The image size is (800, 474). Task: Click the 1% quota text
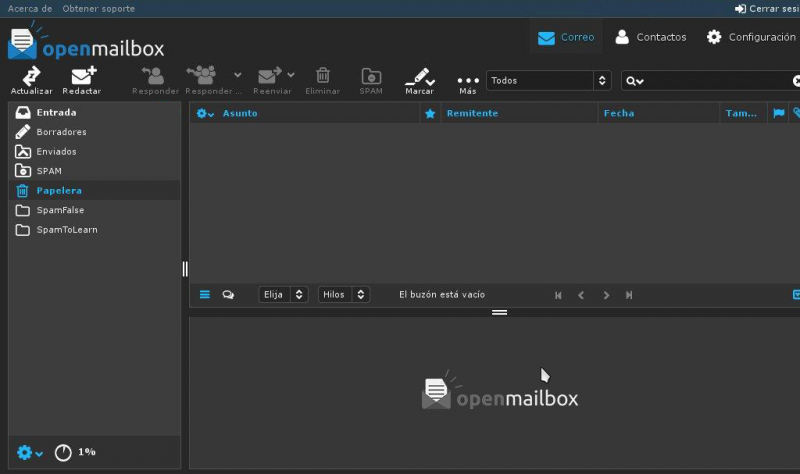pyautogui.click(x=87, y=452)
